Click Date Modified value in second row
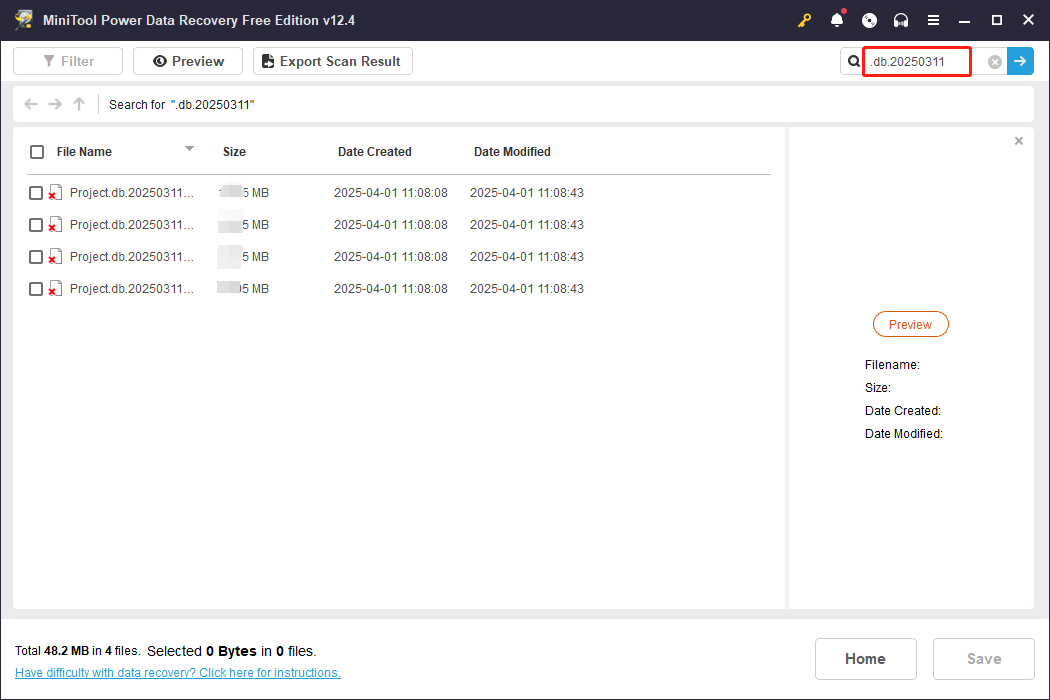 point(527,225)
